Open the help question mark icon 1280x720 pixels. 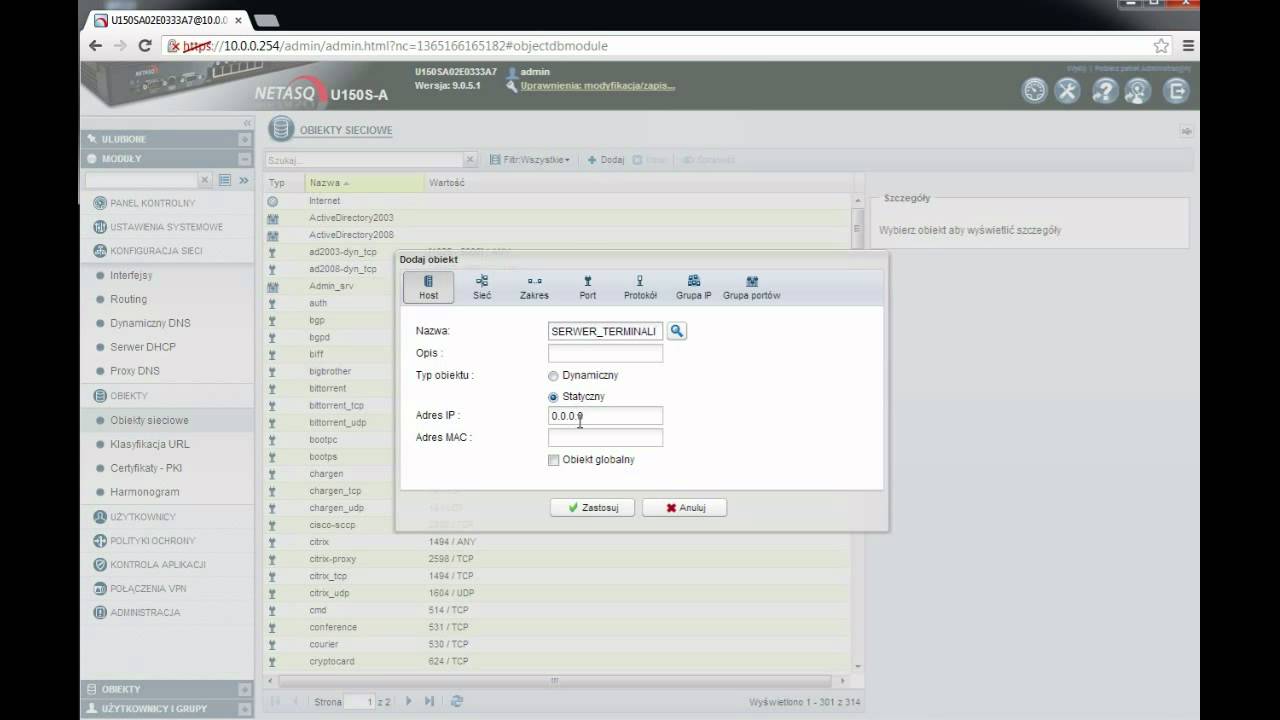pyautogui.click(x=1103, y=91)
